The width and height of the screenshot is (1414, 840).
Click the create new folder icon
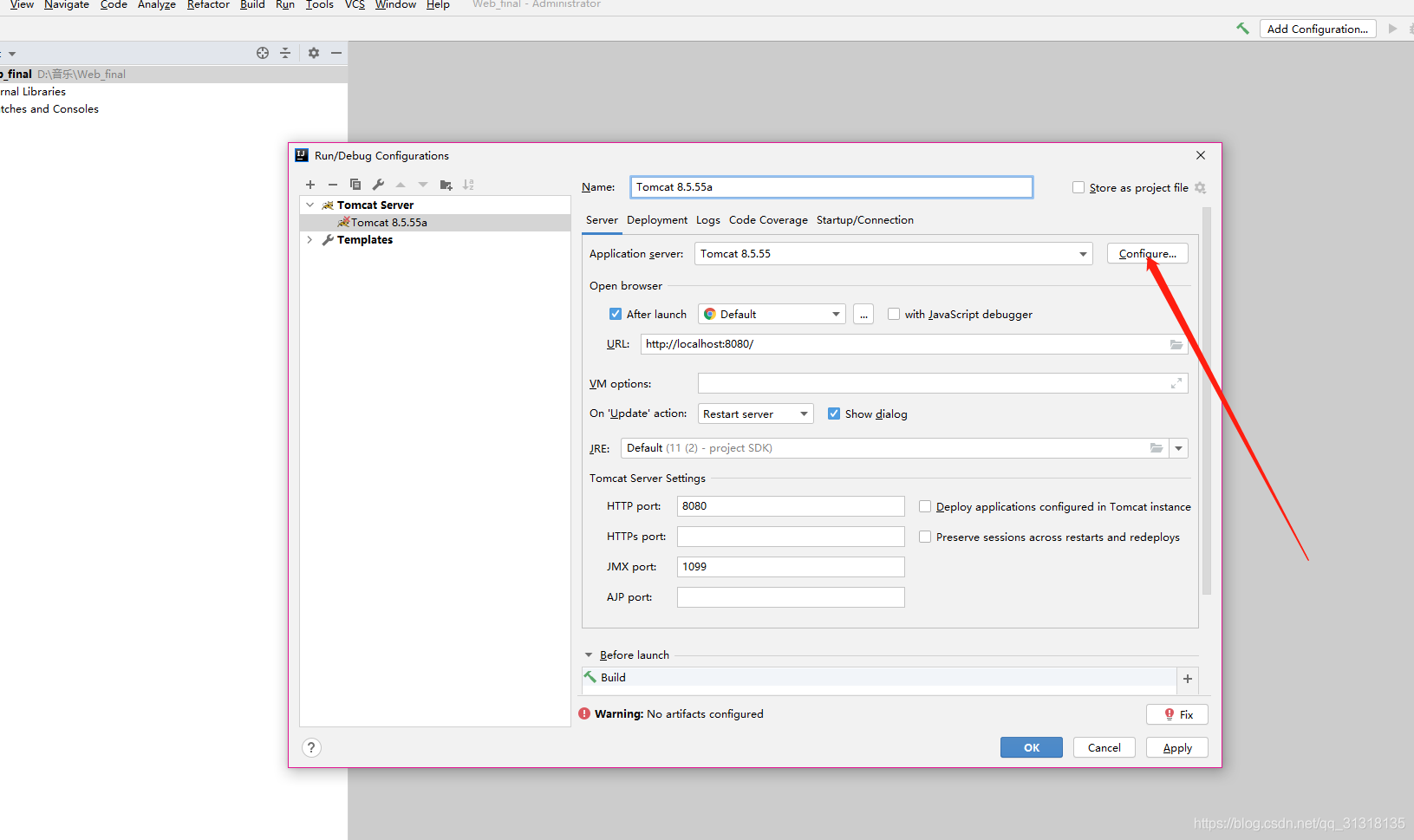point(446,185)
